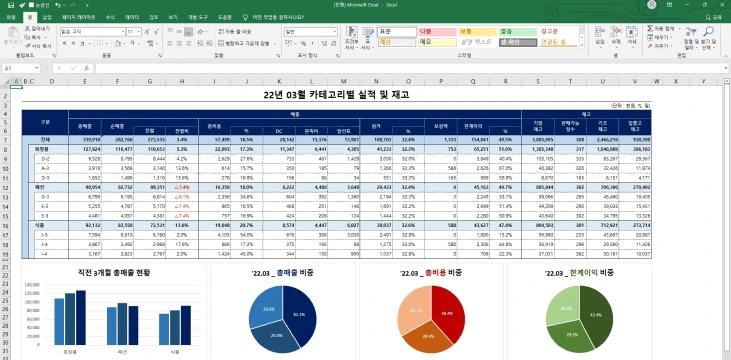Click the Insert Function fx icon
This screenshot has height=360, width=731.
[87, 68]
